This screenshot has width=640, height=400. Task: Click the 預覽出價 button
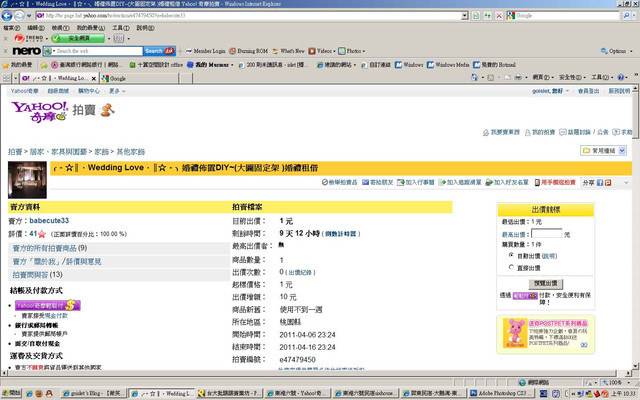tap(545, 283)
